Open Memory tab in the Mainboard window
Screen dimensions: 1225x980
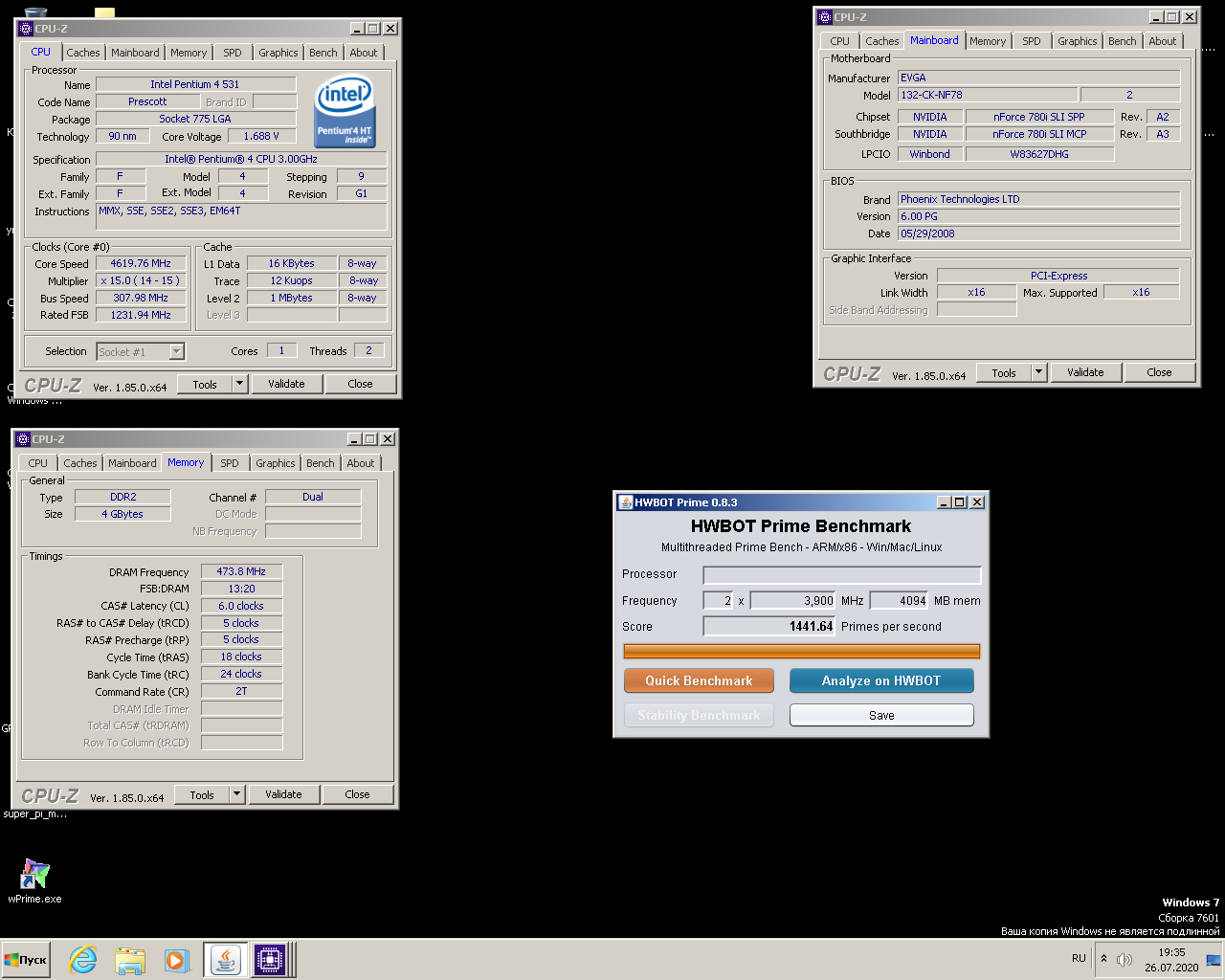tap(988, 41)
